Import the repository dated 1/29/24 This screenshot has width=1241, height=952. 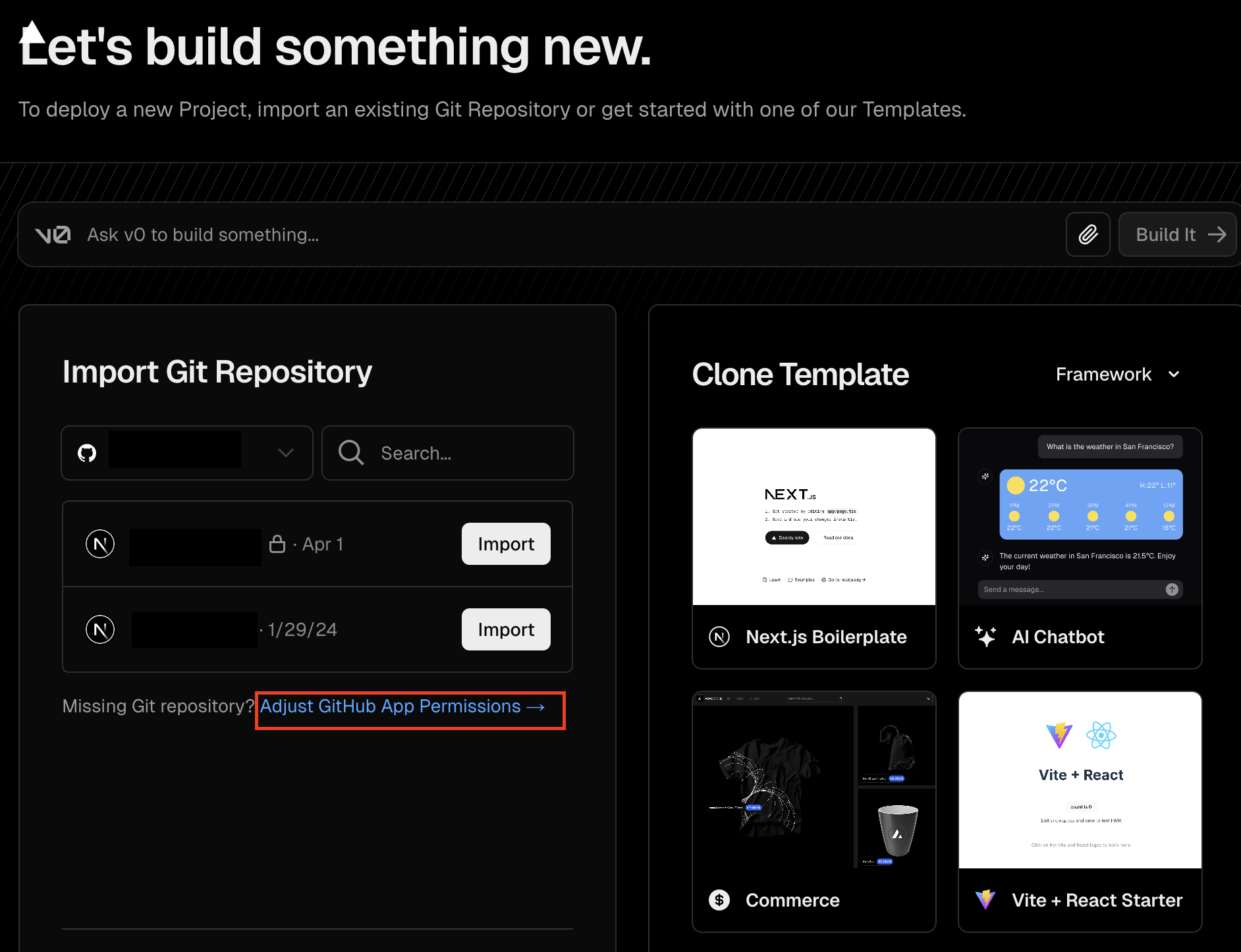506,629
